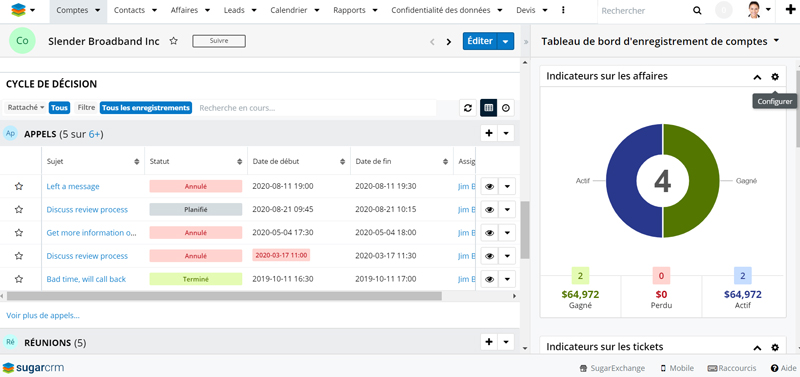Open Voir plus de appels link
The width and height of the screenshot is (800, 377).
coord(43,315)
